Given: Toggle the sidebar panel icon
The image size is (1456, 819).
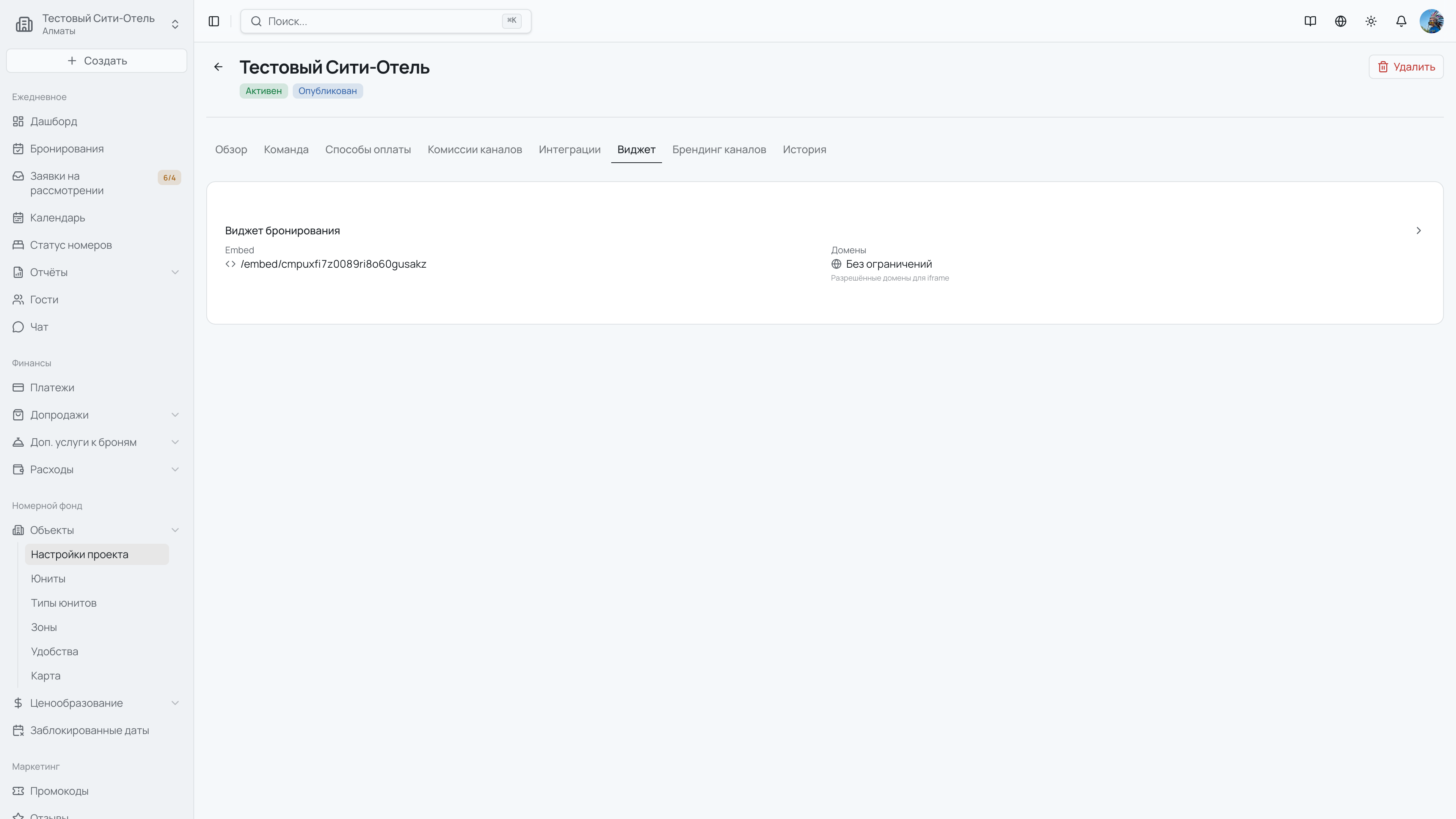Looking at the screenshot, I should [213, 21].
